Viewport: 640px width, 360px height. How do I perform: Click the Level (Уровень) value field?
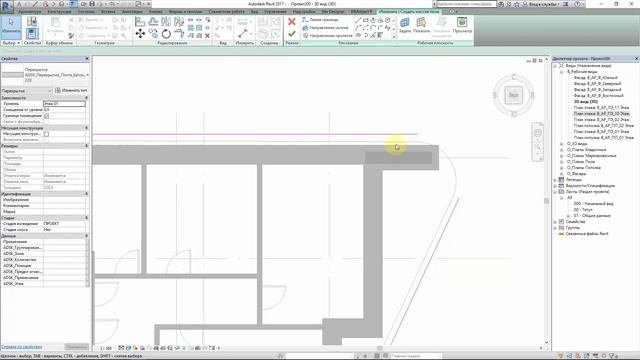(x=64, y=104)
